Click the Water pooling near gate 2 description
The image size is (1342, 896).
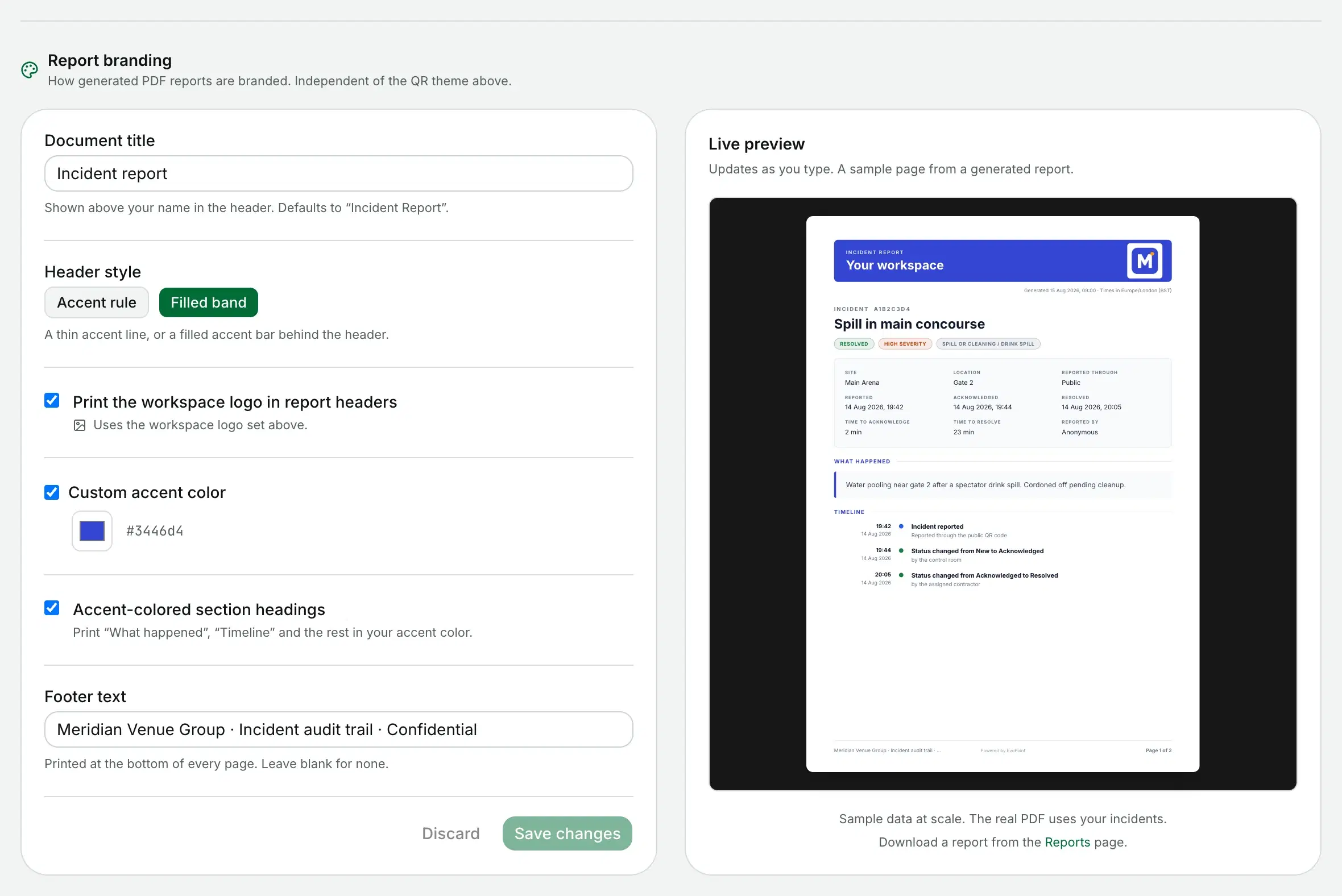pos(985,484)
